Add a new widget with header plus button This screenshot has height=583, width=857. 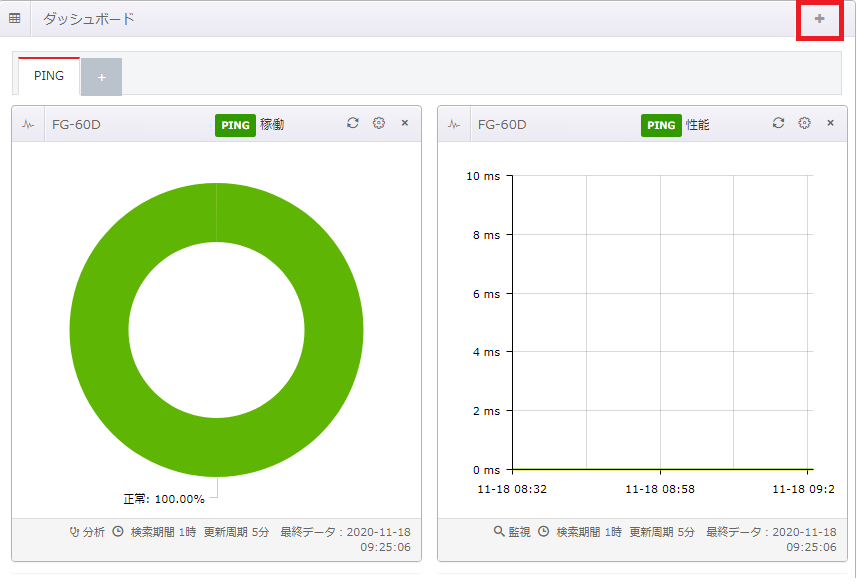(x=819, y=19)
